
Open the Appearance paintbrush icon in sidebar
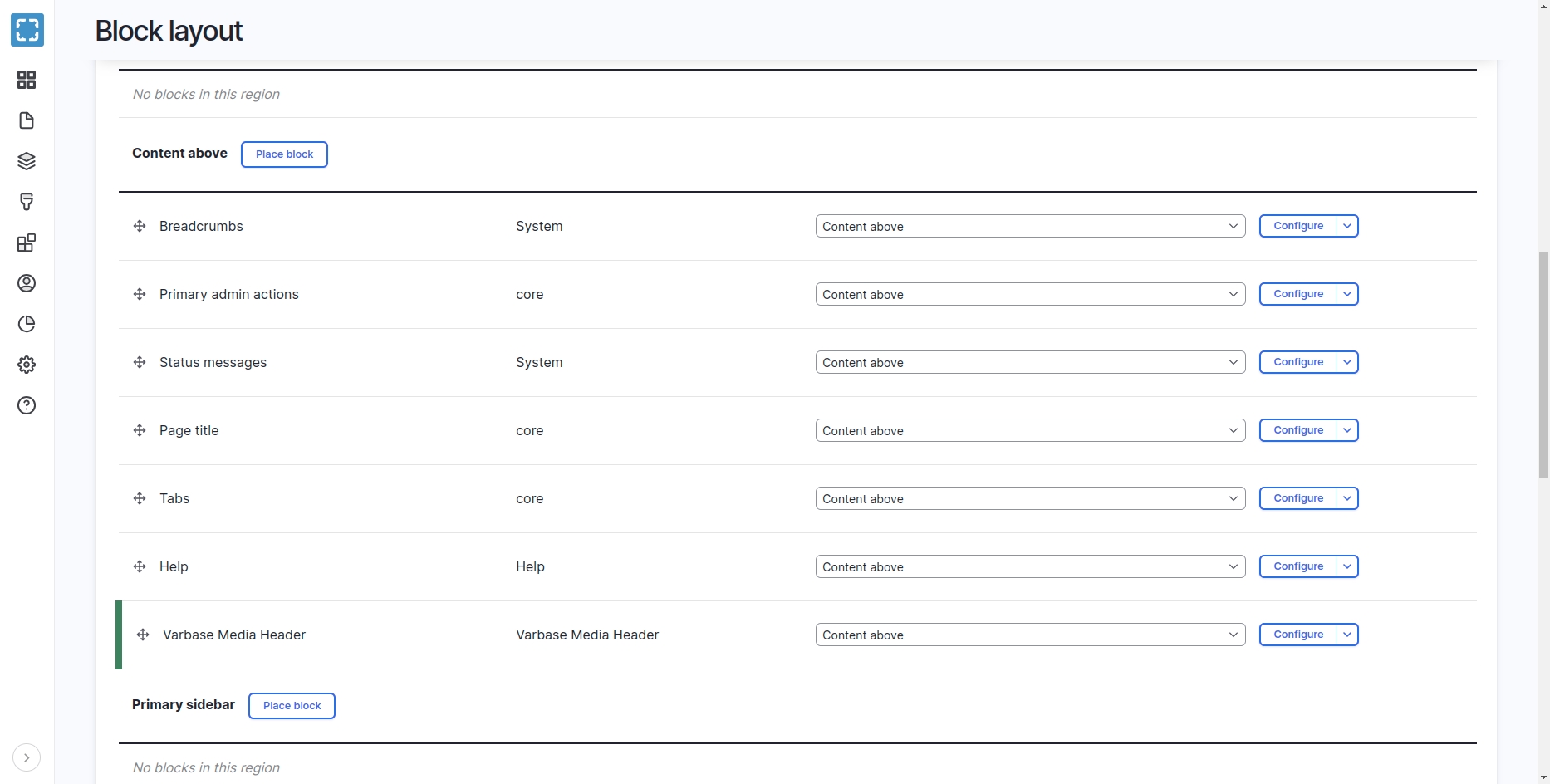pos(27,202)
